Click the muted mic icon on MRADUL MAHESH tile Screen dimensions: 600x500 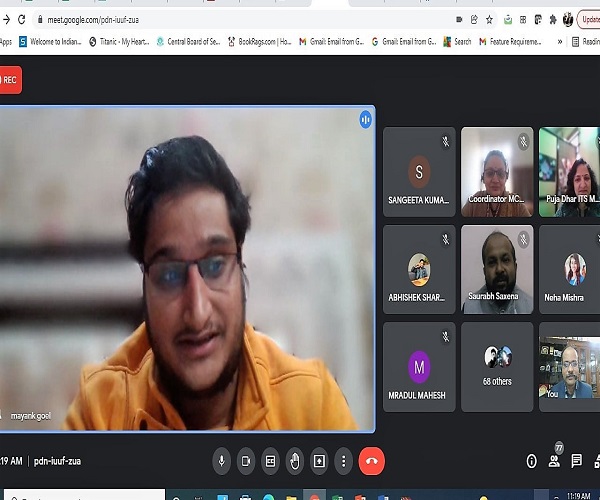445,337
